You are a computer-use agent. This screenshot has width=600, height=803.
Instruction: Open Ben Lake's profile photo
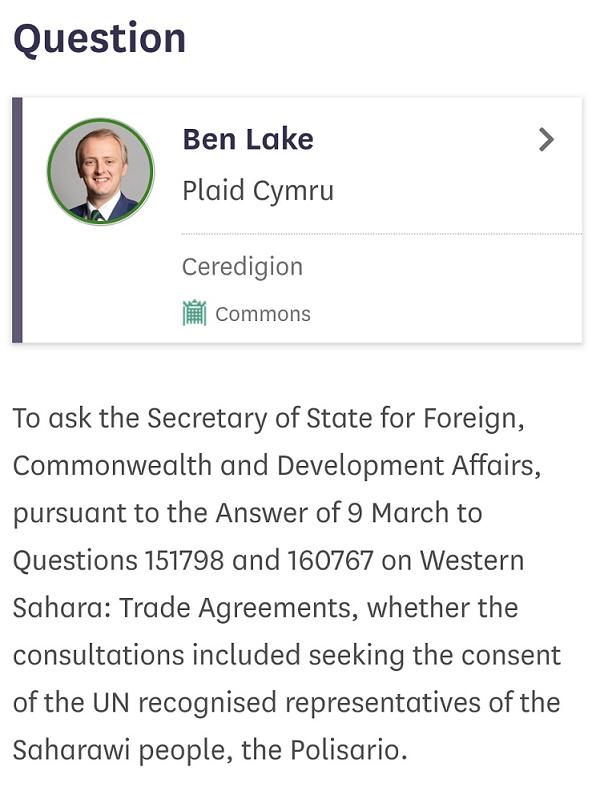coord(100,171)
